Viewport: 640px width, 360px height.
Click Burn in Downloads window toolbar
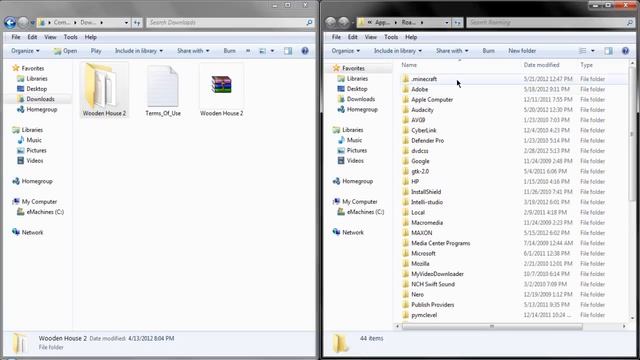tap(229, 51)
